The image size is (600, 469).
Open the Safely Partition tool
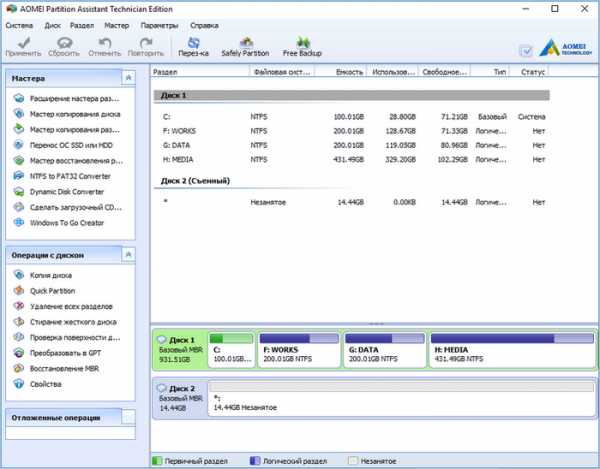(245, 47)
